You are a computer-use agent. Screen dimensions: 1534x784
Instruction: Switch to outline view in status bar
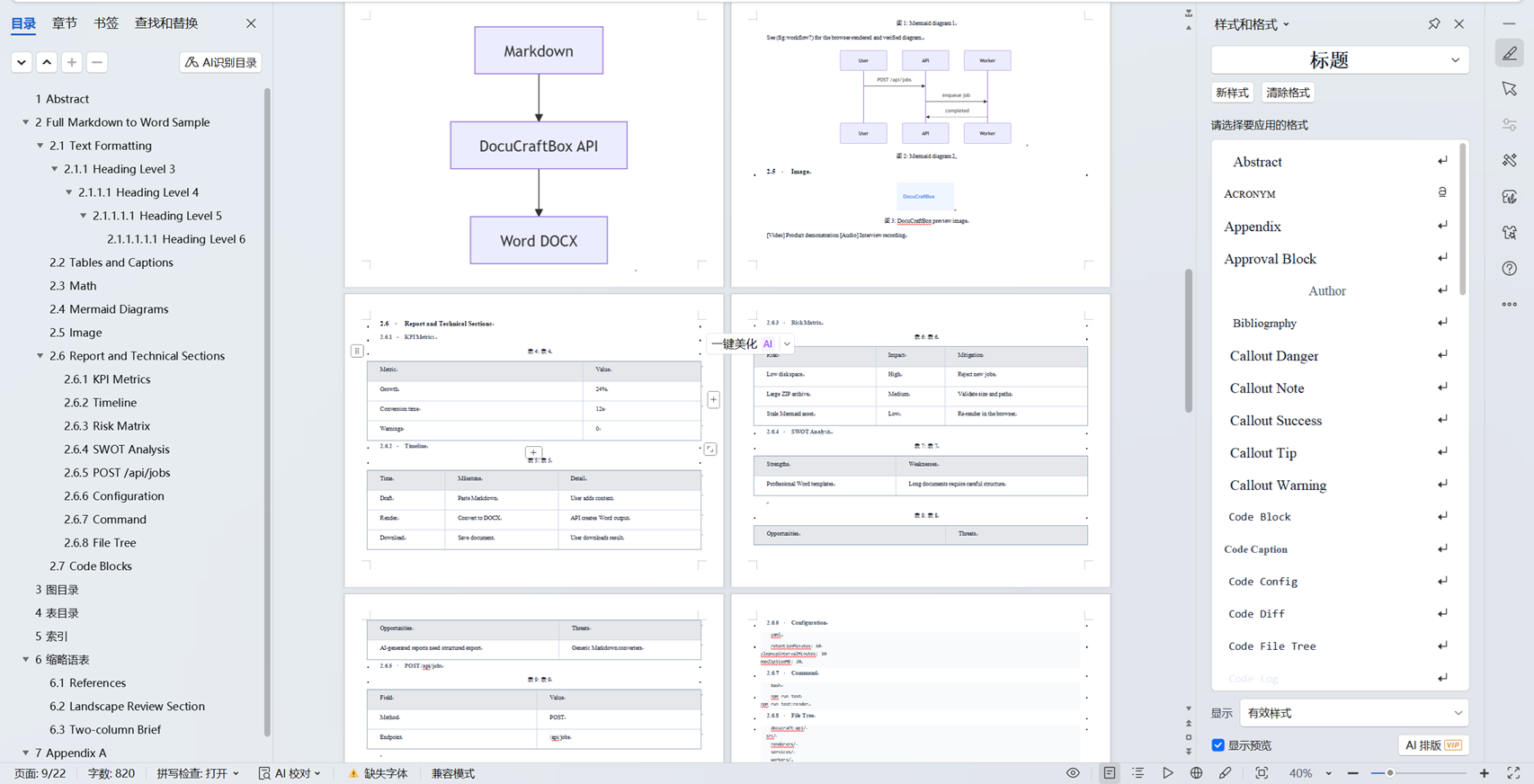coord(1138,773)
